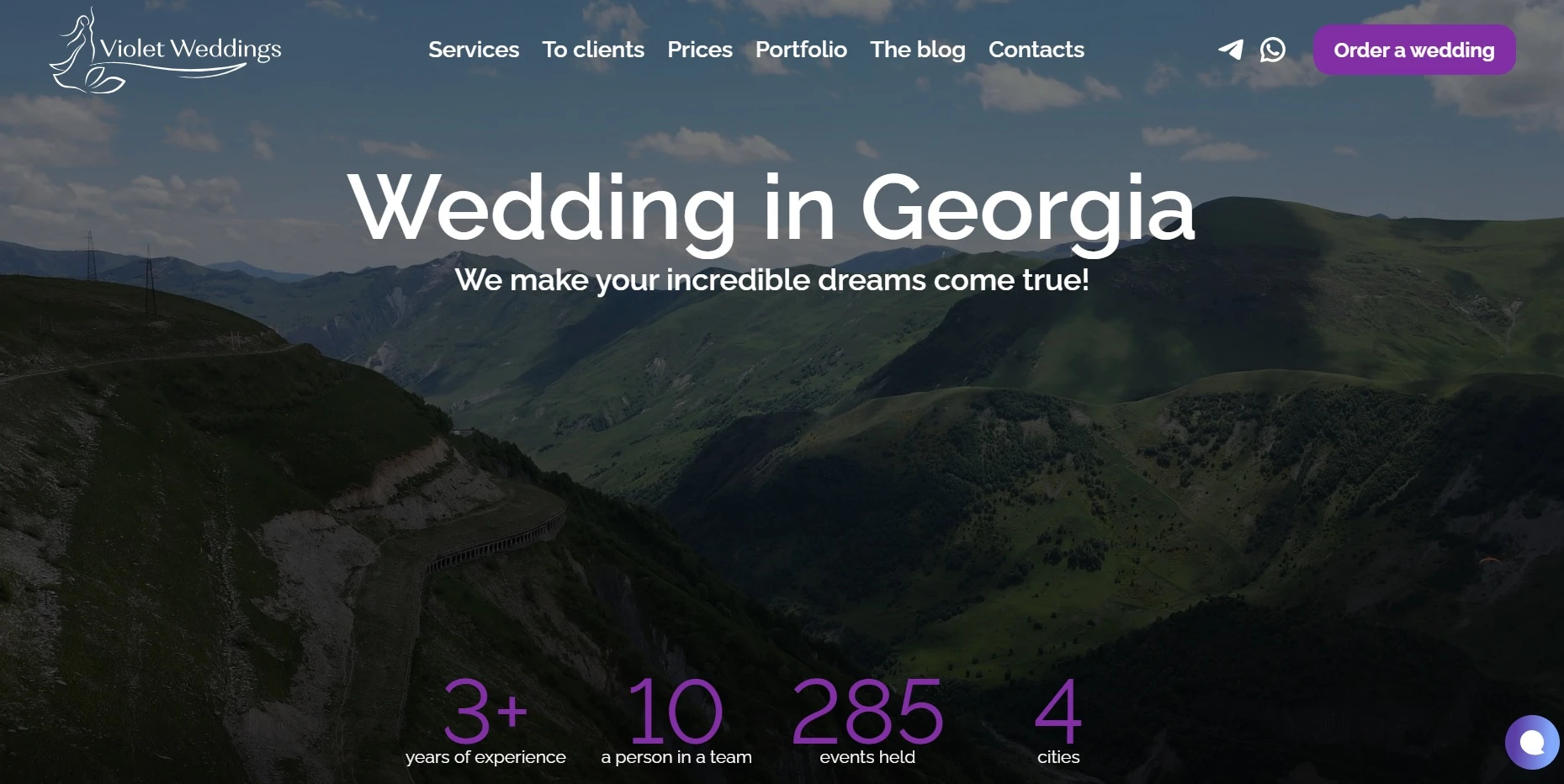Screen dimensions: 1564x784
Task: Go to the Prices page
Action: coord(700,50)
